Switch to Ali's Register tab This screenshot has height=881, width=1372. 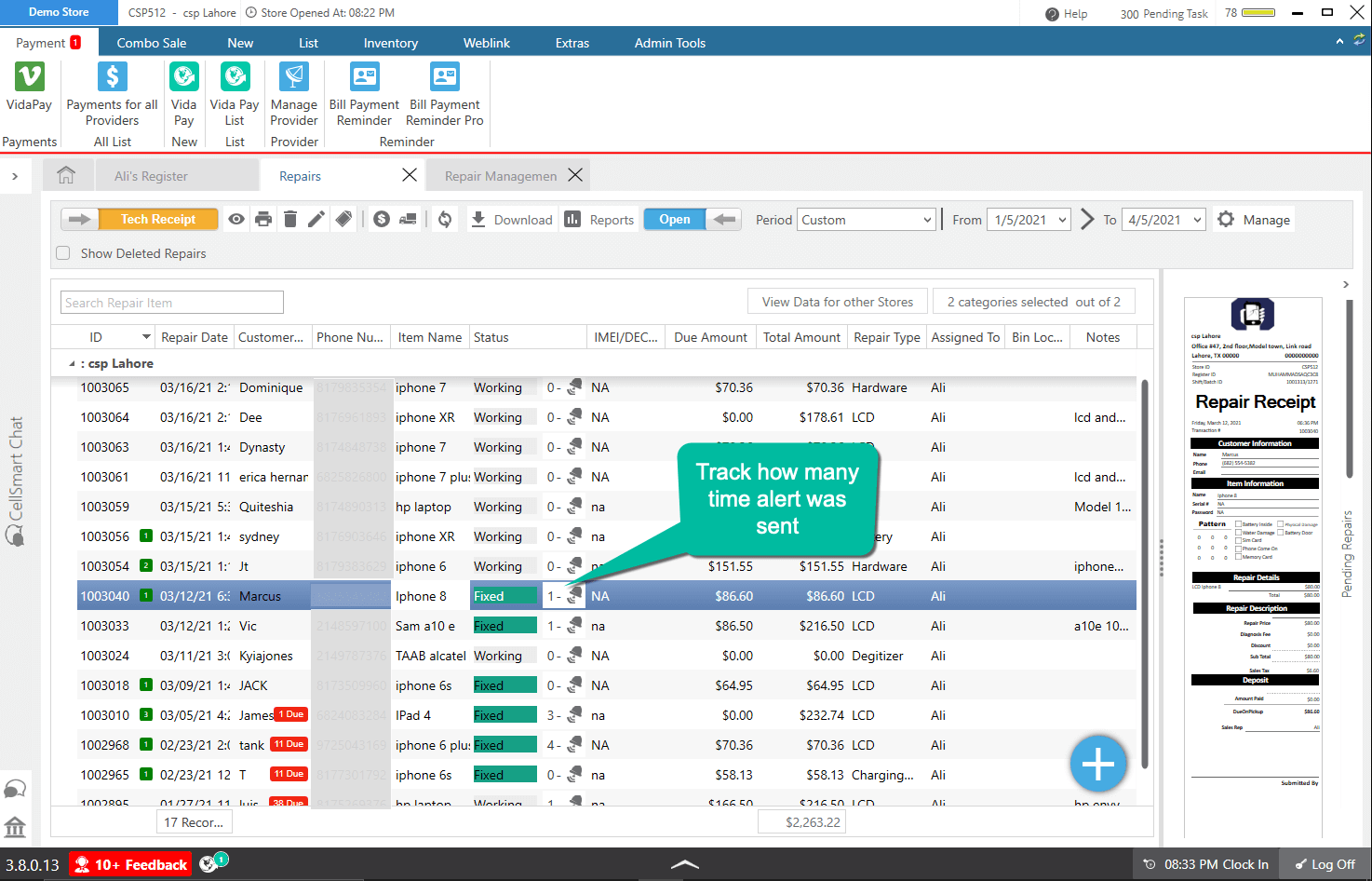click(x=151, y=176)
